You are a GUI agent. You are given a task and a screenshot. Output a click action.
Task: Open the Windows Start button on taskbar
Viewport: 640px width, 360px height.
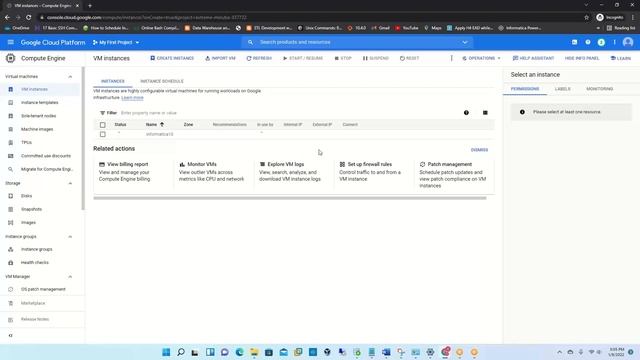point(166,352)
